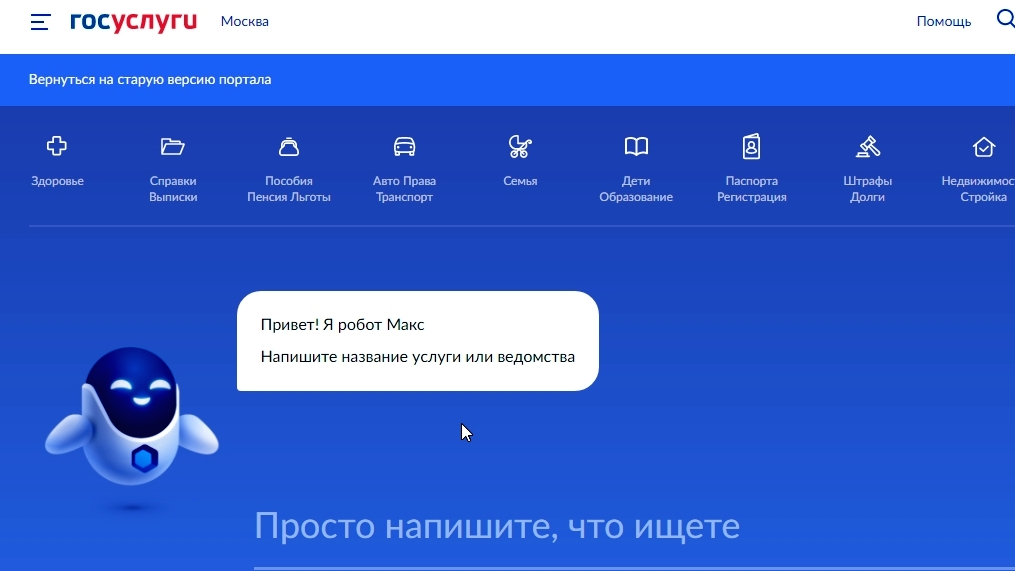
Task: Change the Москва location
Action: (245, 22)
